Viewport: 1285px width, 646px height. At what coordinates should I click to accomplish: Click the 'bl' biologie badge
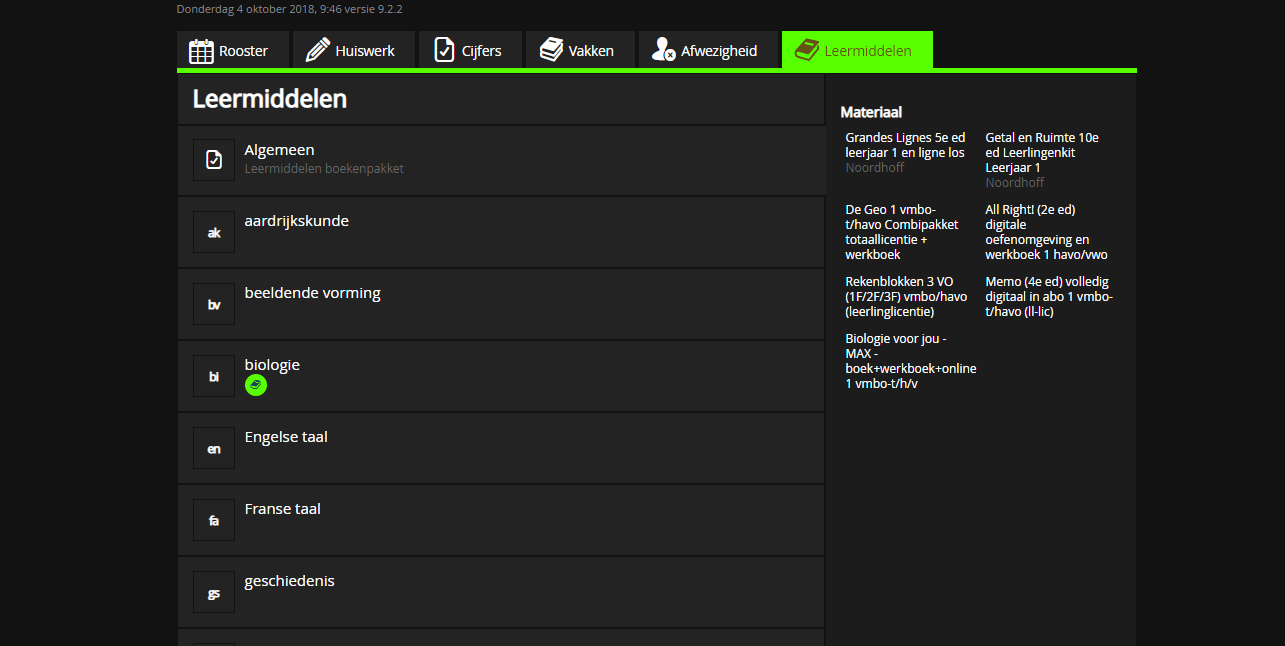214,376
